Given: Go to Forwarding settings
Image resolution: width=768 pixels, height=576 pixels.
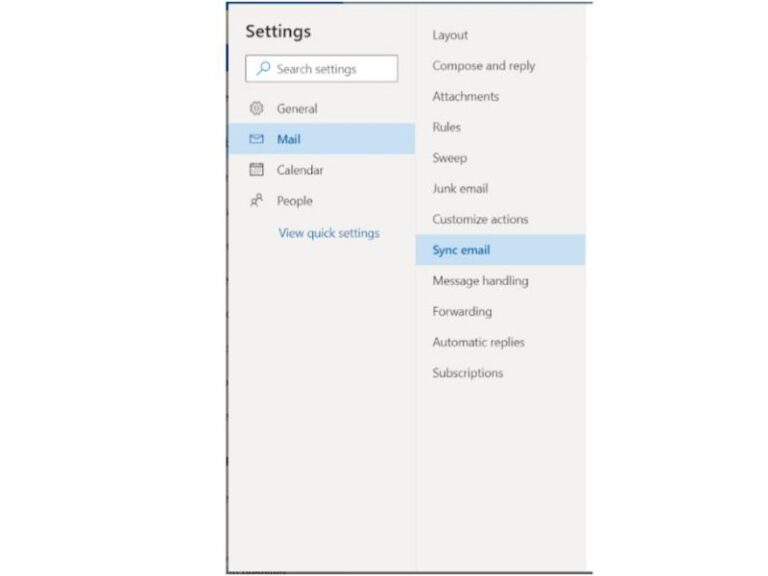Looking at the screenshot, I should click(x=462, y=311).
